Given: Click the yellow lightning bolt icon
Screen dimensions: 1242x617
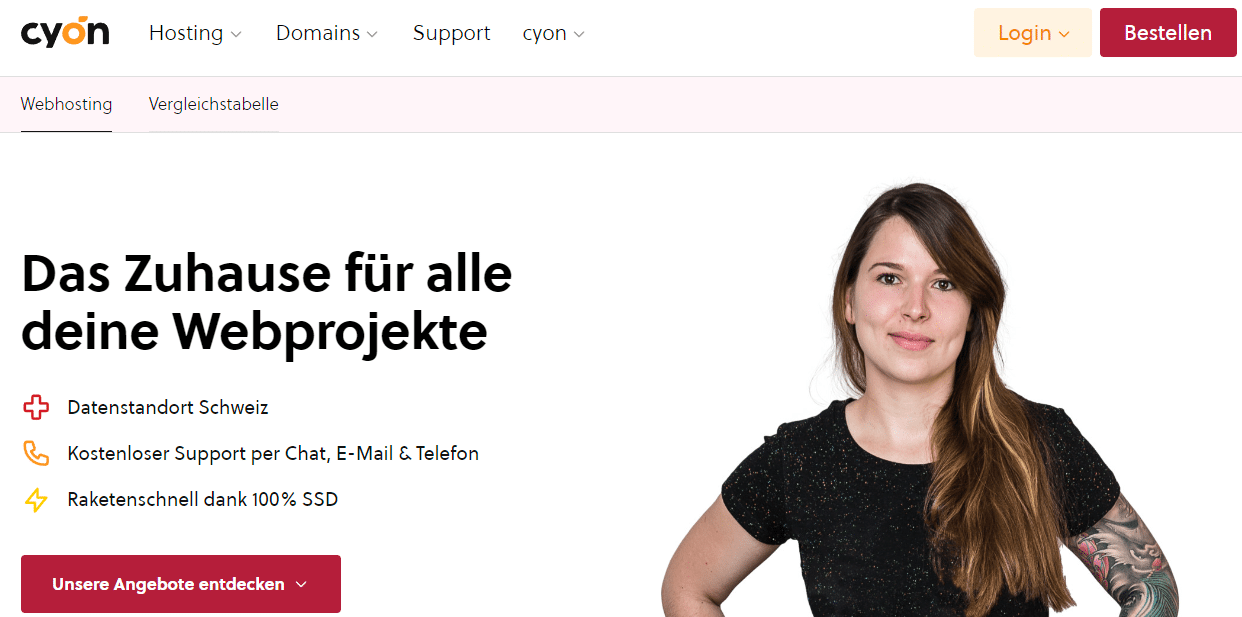Looking at the screenshot, I should point(36,499).
